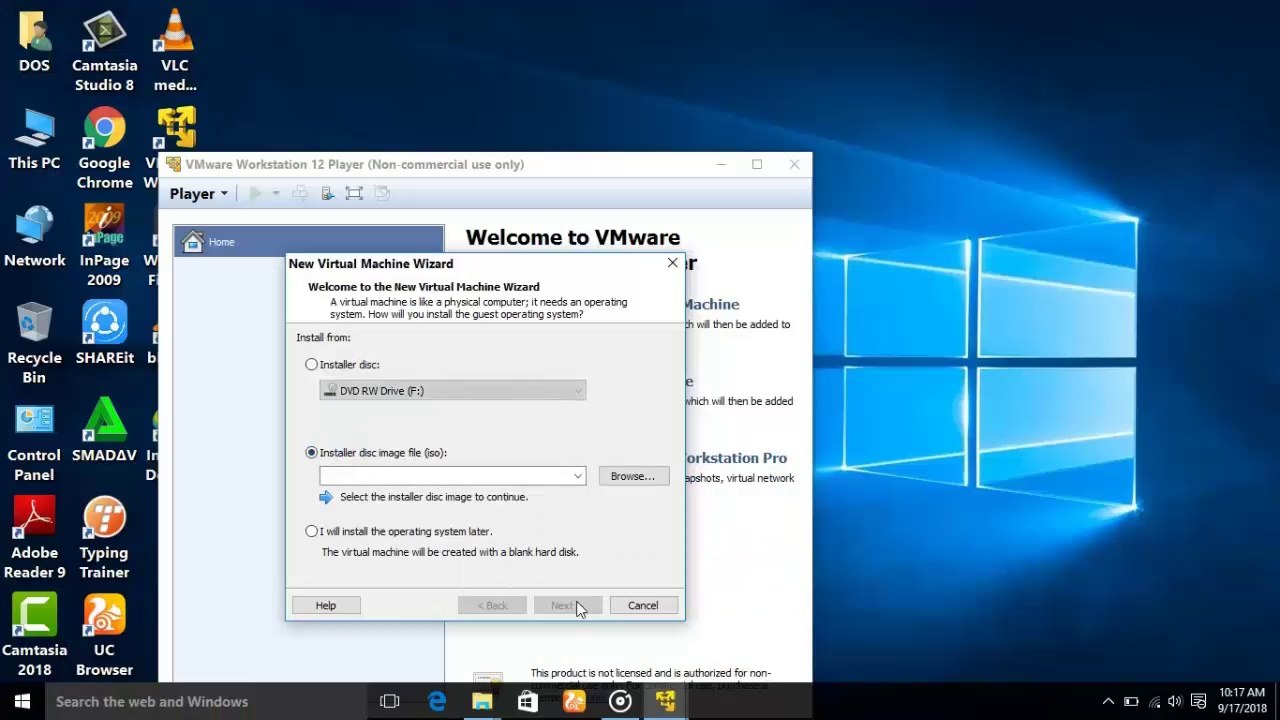Screen dimensions: 1280x720
Task: Click the Unity mode icon in VMware toolbar
Action: click(x=381, y=194)
